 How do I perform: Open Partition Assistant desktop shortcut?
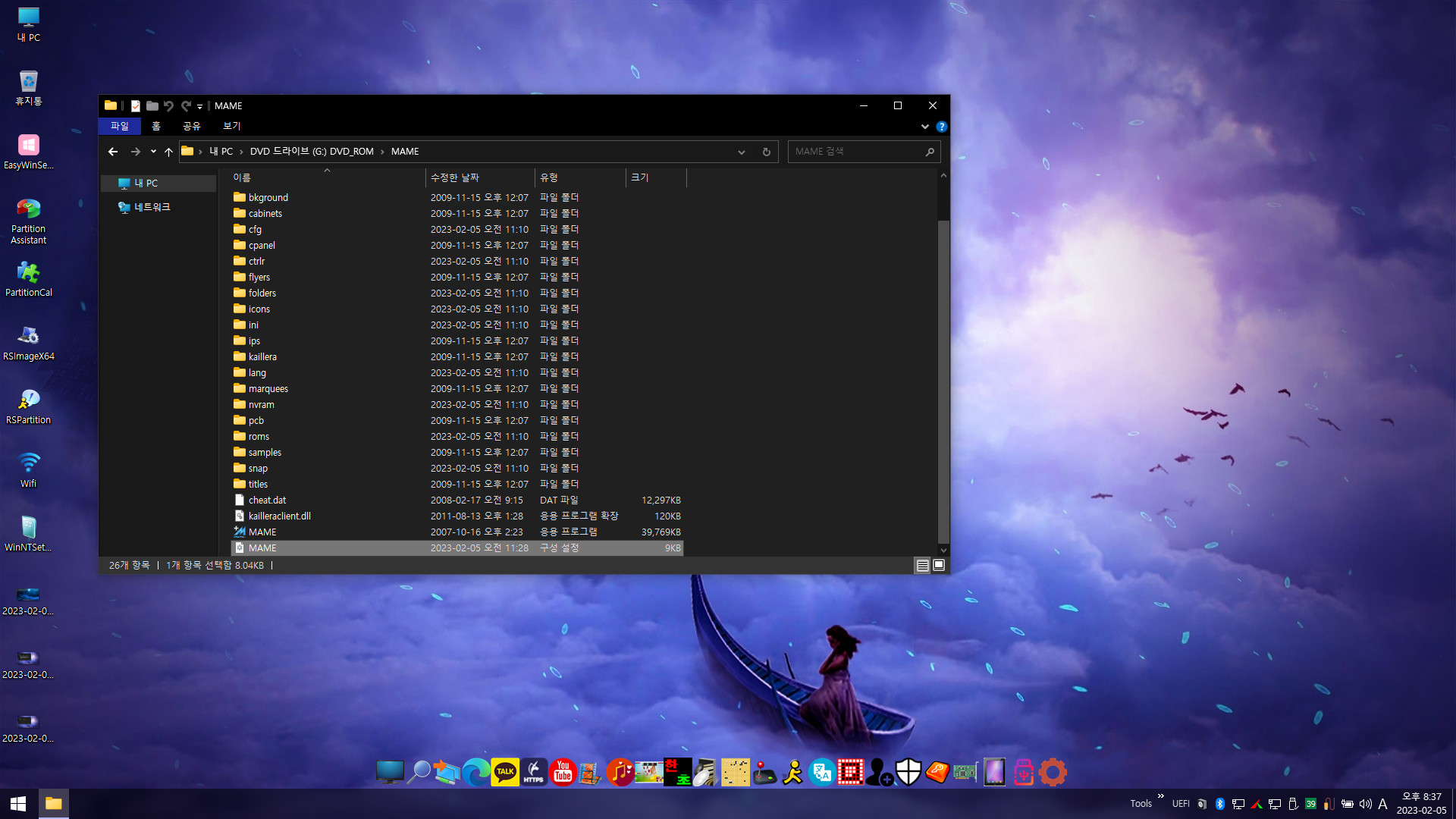point(29,221)
